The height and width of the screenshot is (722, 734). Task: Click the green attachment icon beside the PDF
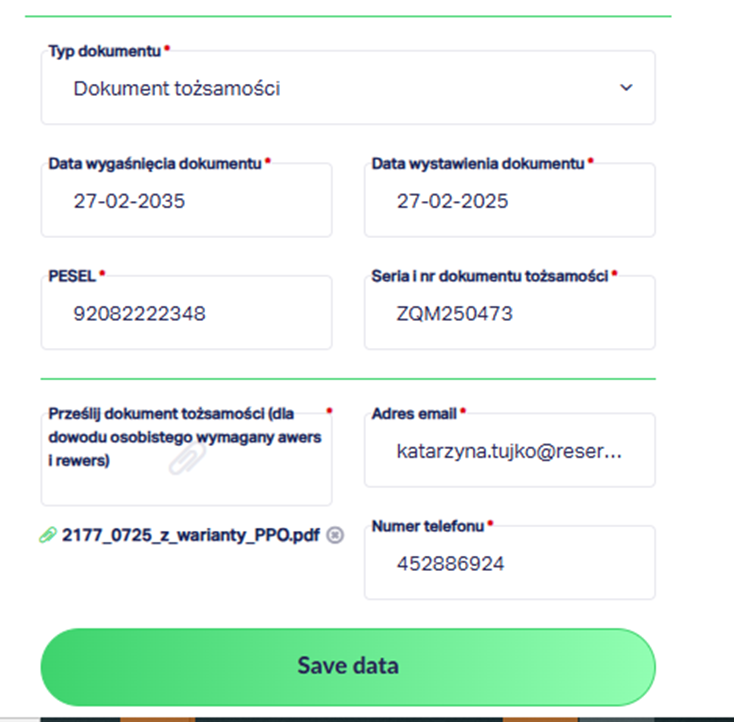(x=48, y=535)
